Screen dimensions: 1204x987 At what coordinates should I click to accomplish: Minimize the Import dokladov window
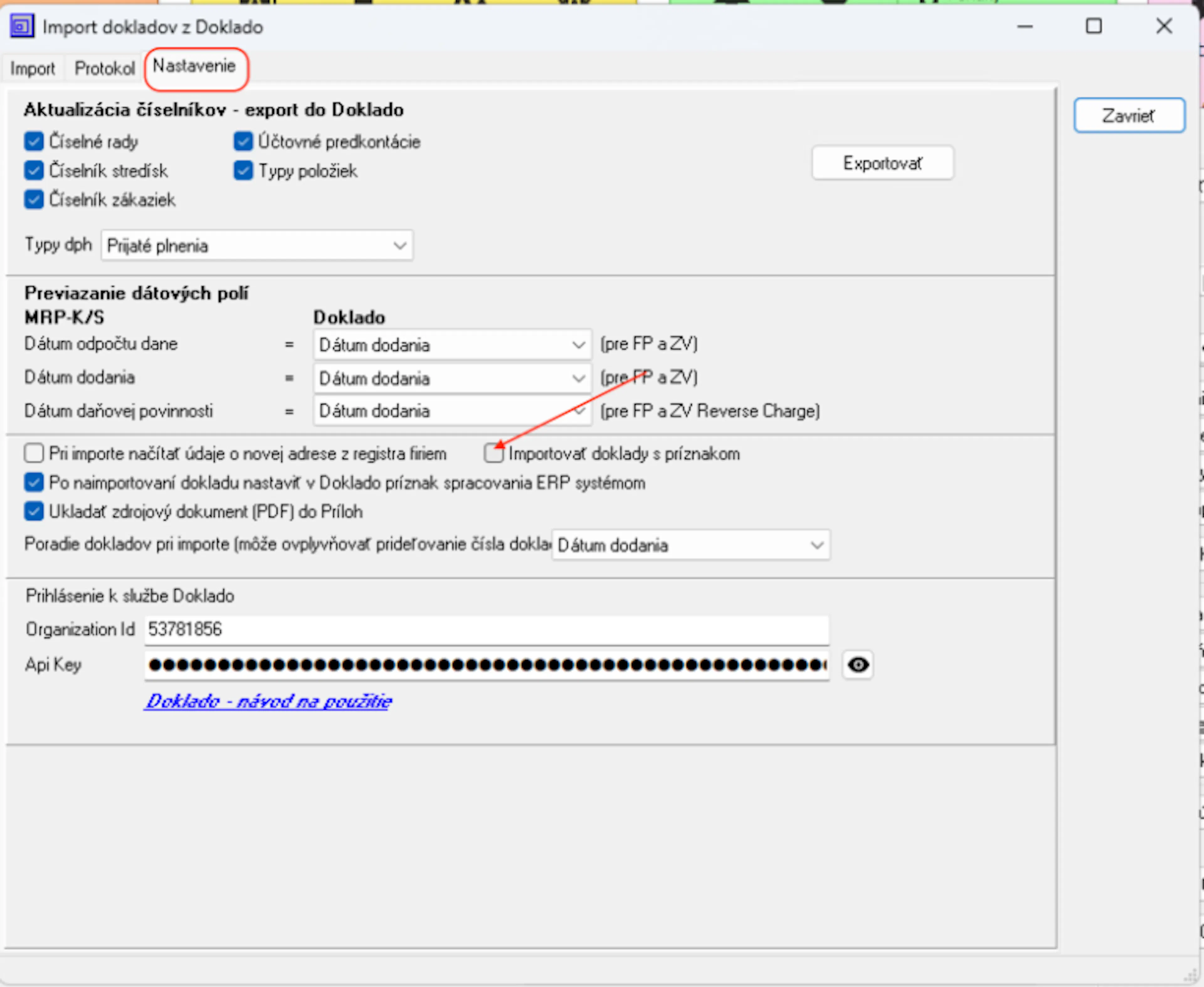click(1025, 27)
